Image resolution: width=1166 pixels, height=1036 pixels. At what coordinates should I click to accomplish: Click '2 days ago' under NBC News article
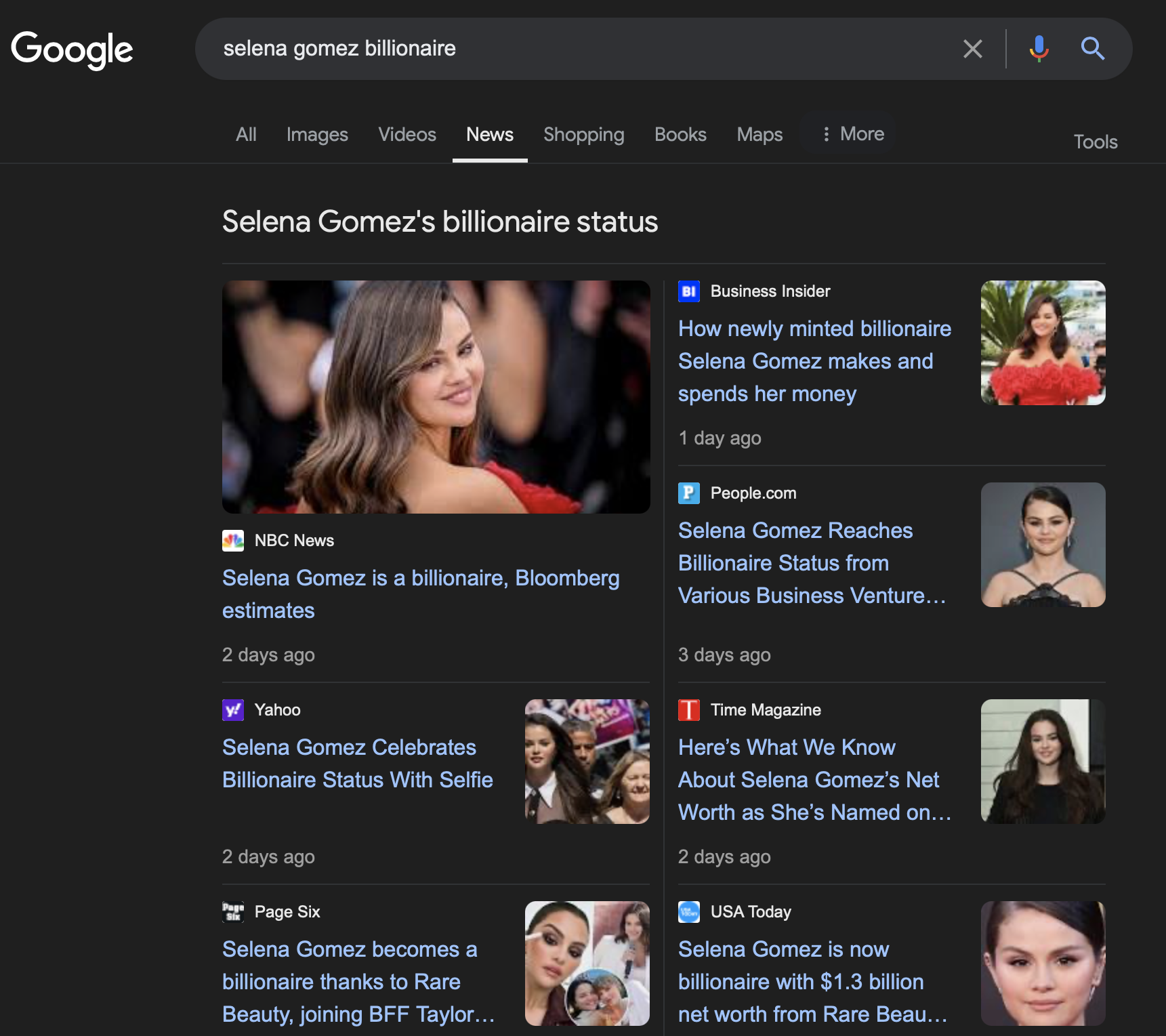(x=268, y=655)
